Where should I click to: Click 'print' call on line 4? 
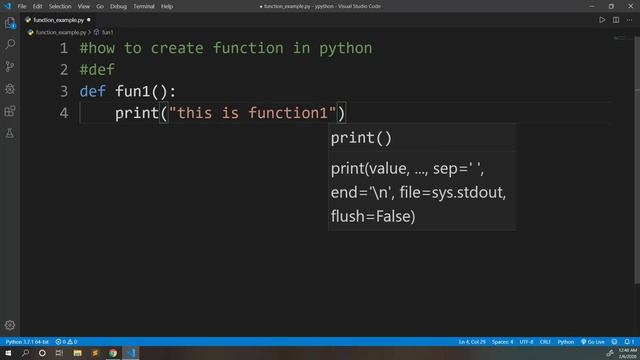[x=137, y=113]
